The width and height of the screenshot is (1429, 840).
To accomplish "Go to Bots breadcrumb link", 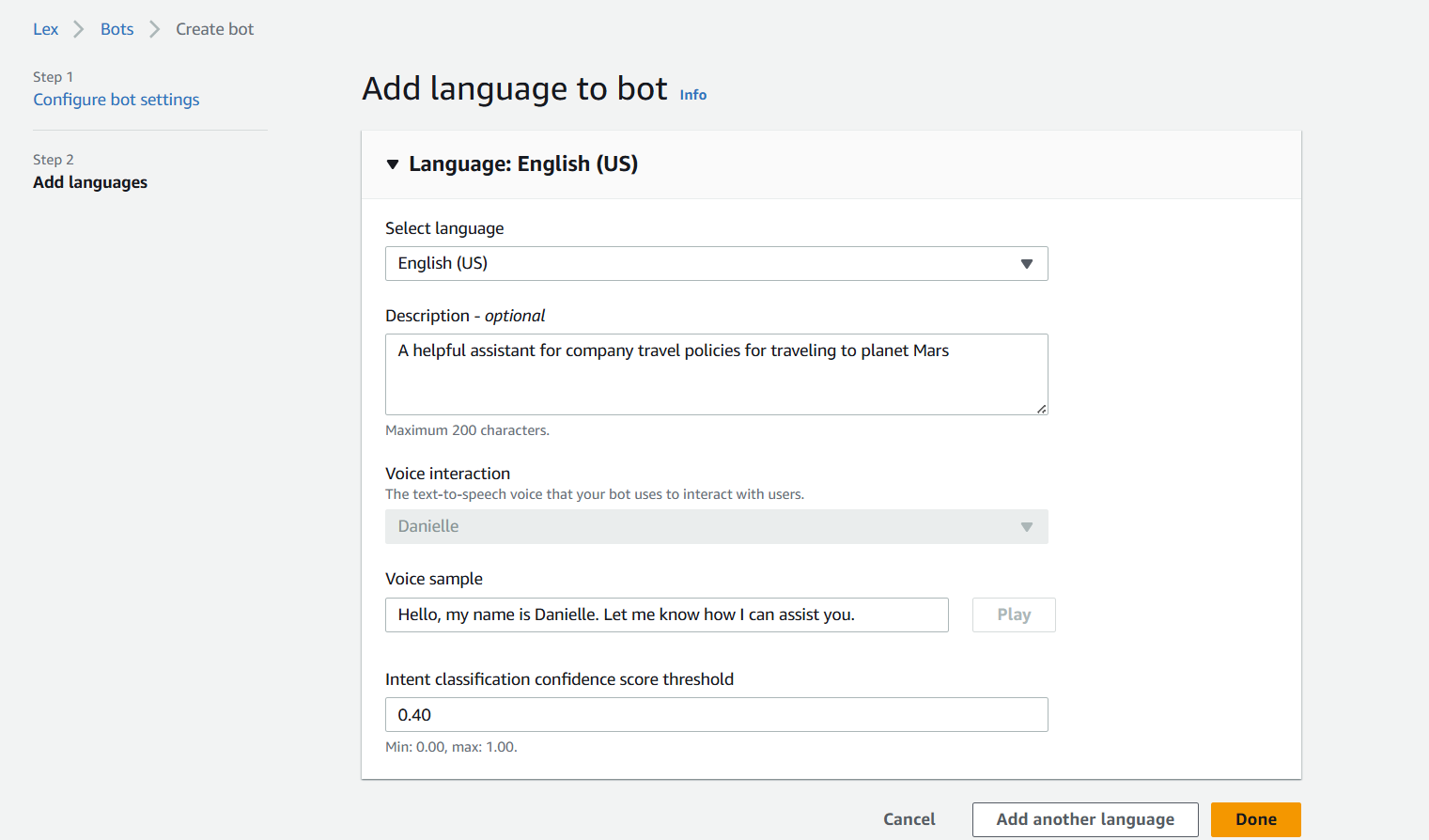I will click(x=116, y=29).
